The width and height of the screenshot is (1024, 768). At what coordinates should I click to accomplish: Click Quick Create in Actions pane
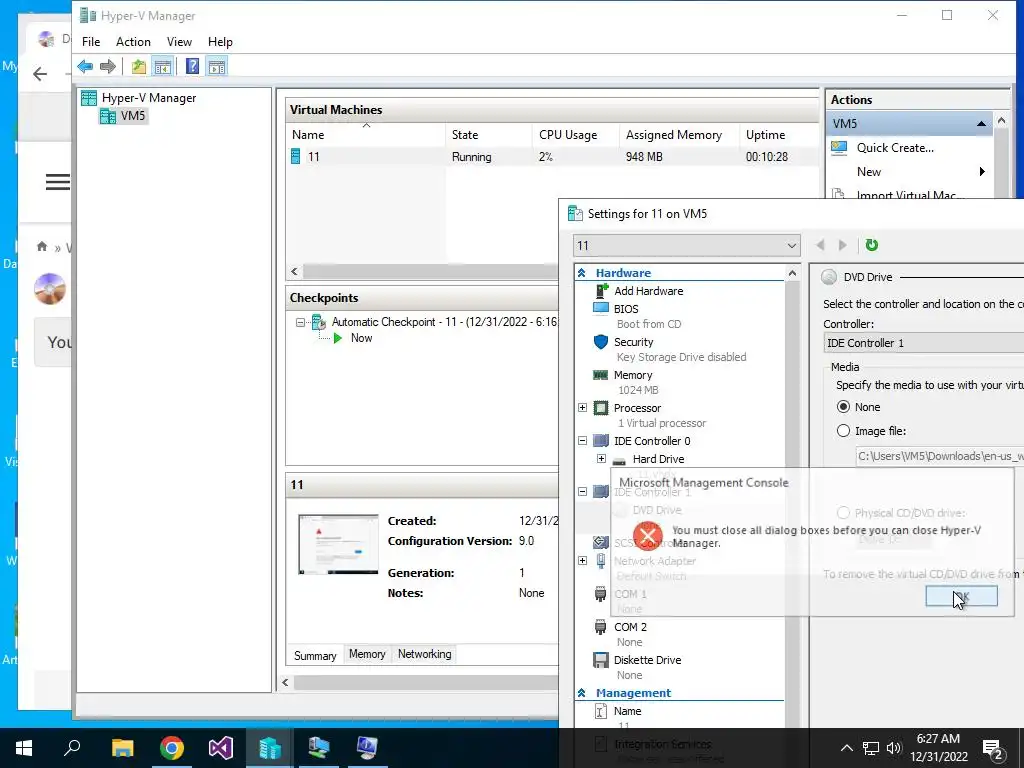[895, 148]
